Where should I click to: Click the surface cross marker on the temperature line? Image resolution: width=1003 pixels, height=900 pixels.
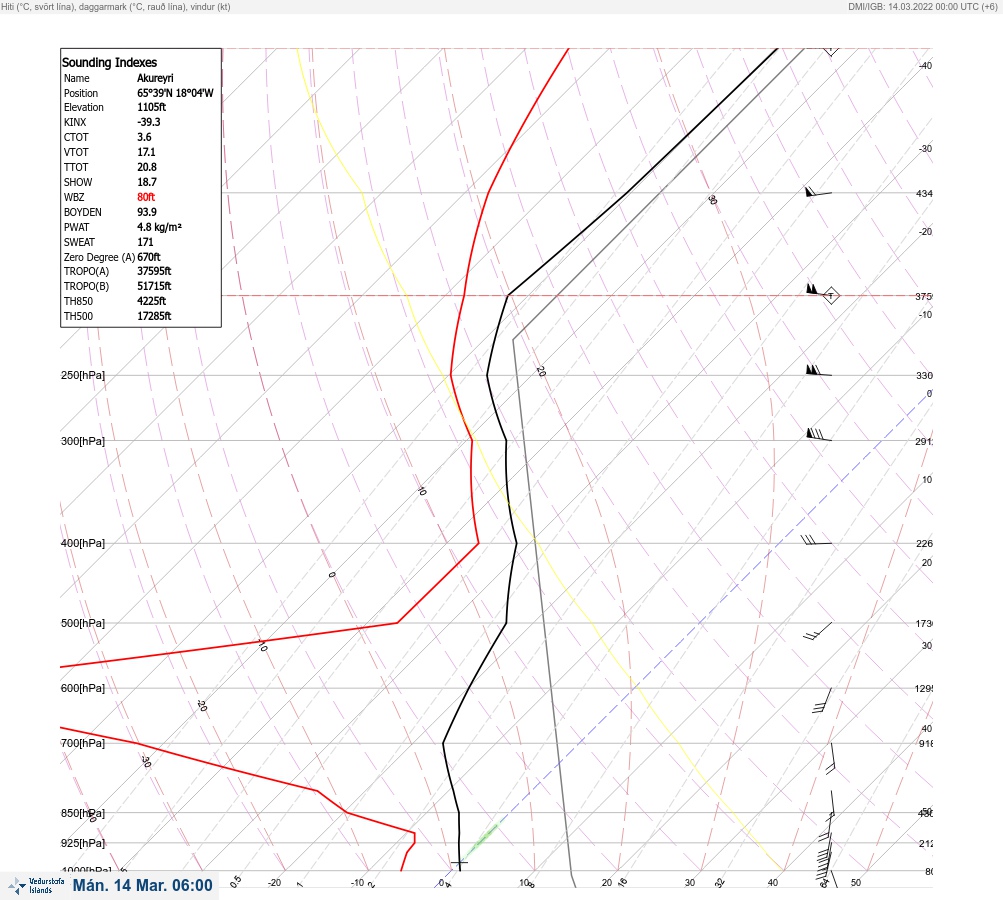[459, 862]
